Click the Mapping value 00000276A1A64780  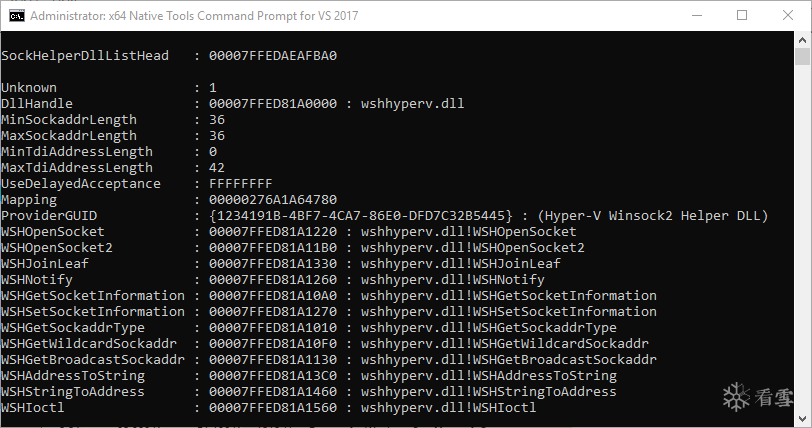(273, 200)
